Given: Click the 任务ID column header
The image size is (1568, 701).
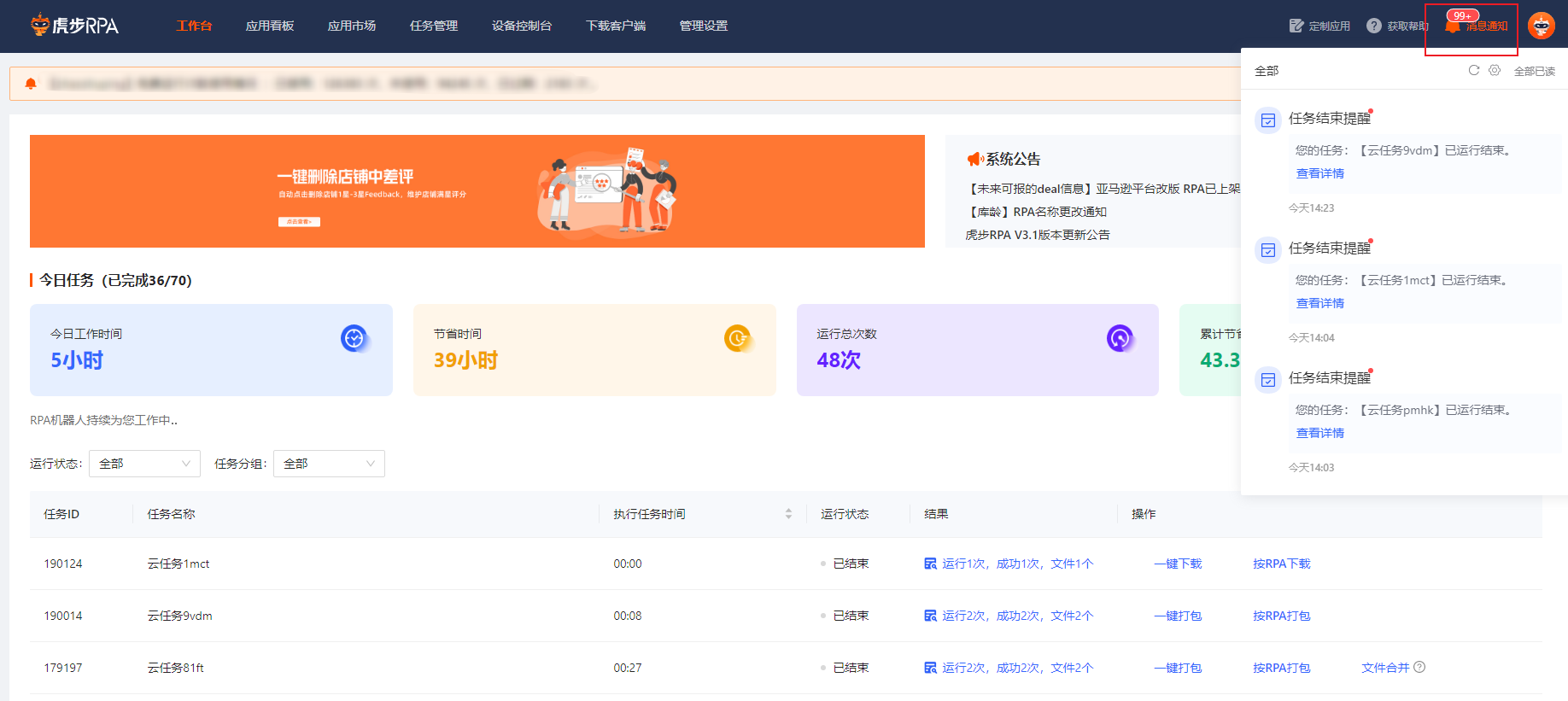Looking at the screenshot, I should point(61,514).
